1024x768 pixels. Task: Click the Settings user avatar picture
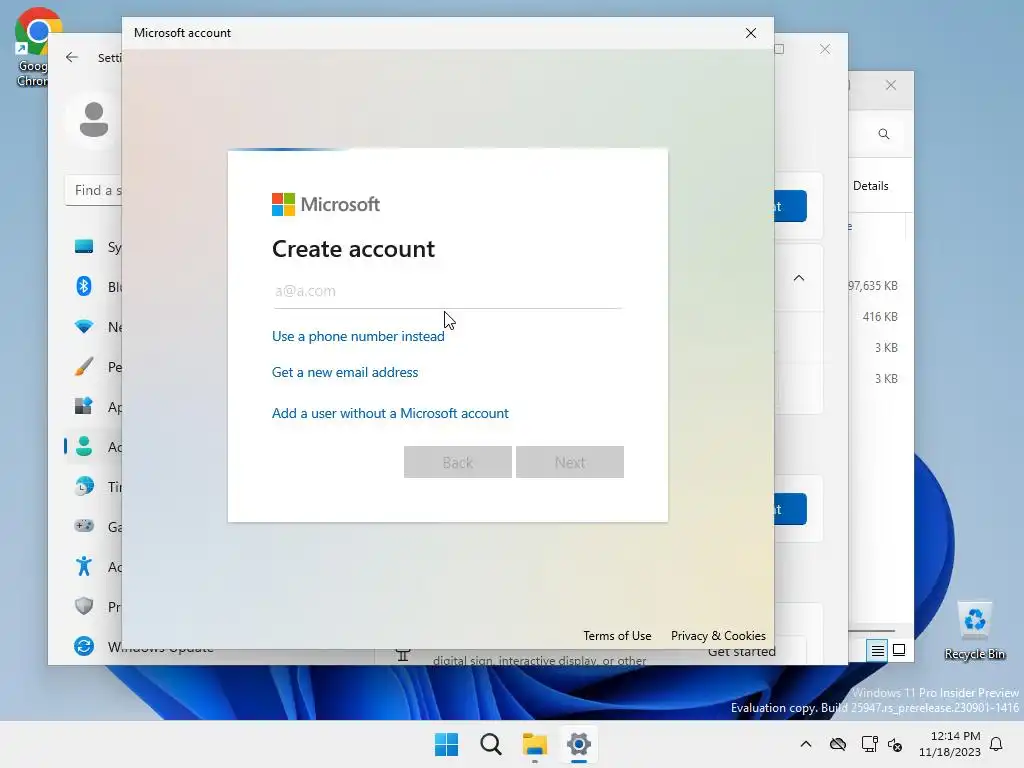[93, 120]
